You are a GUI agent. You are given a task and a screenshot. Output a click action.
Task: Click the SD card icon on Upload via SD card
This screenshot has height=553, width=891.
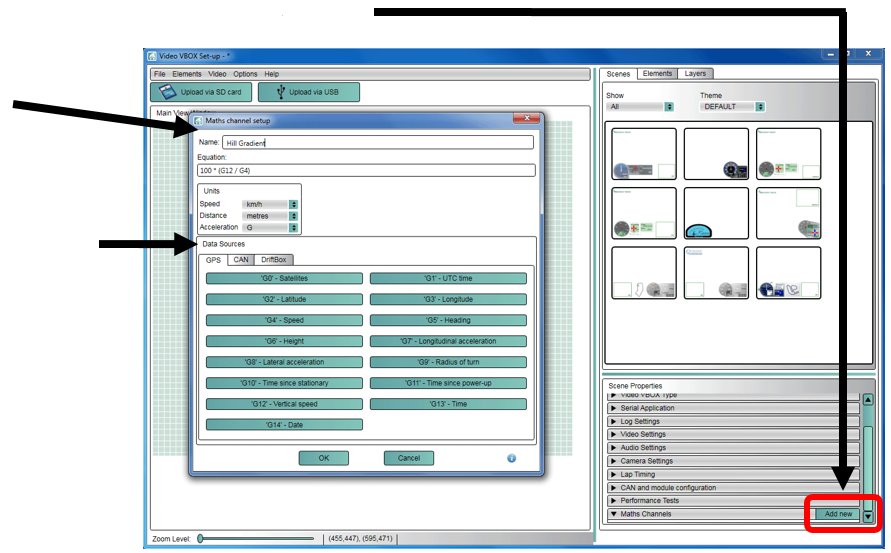coord(167,92)
